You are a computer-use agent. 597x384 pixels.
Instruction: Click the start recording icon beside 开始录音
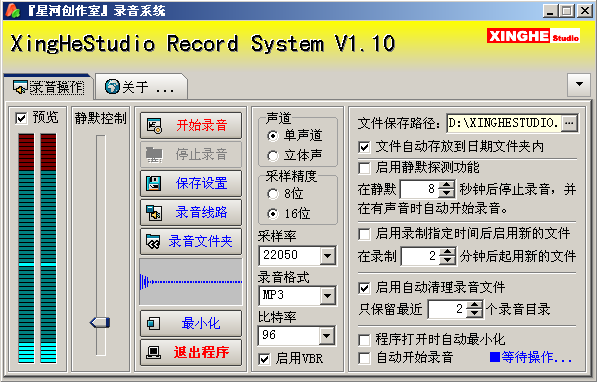(x=155, y=126)
